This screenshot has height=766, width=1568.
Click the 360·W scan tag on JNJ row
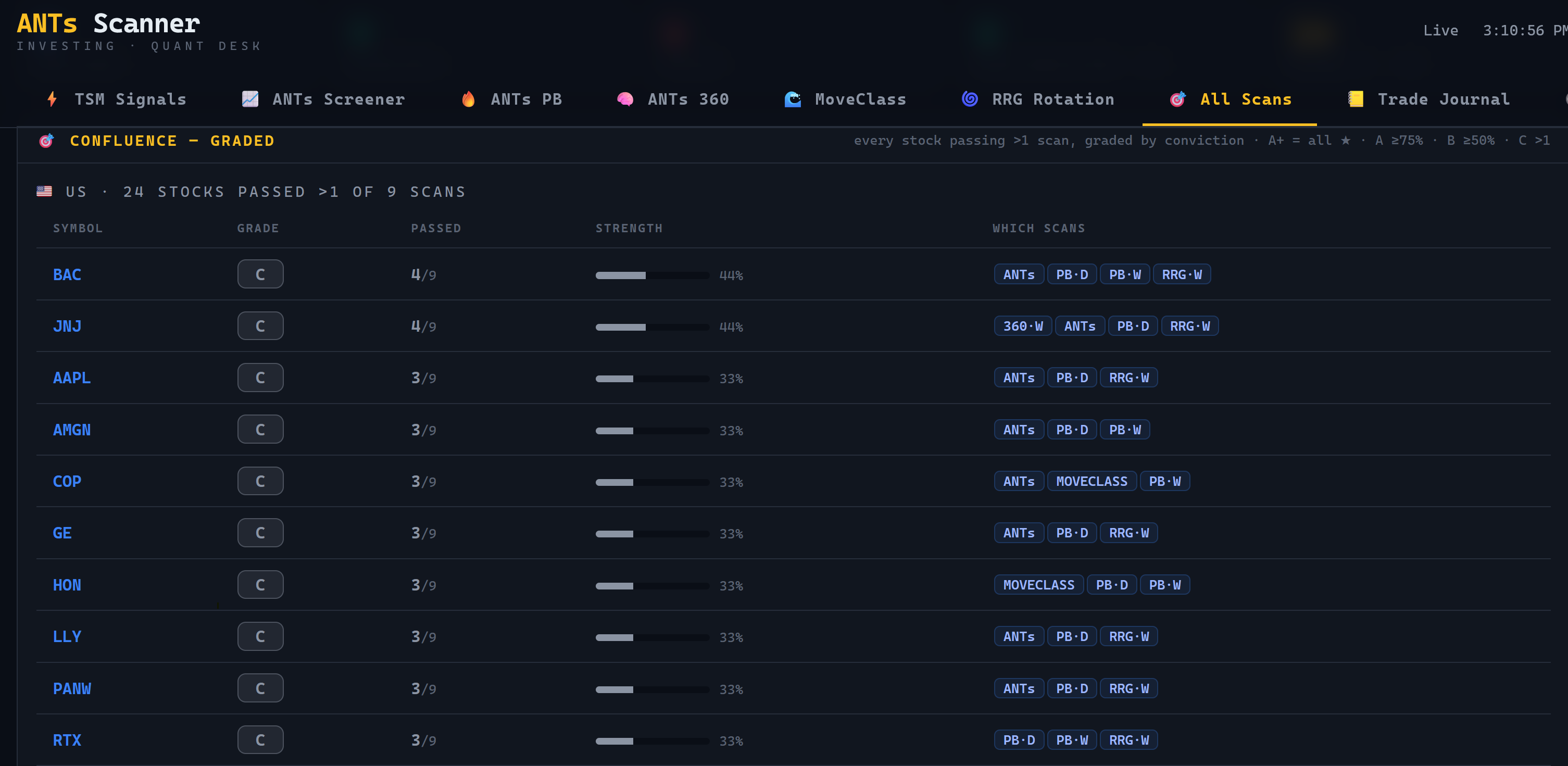coord(1023,327)
